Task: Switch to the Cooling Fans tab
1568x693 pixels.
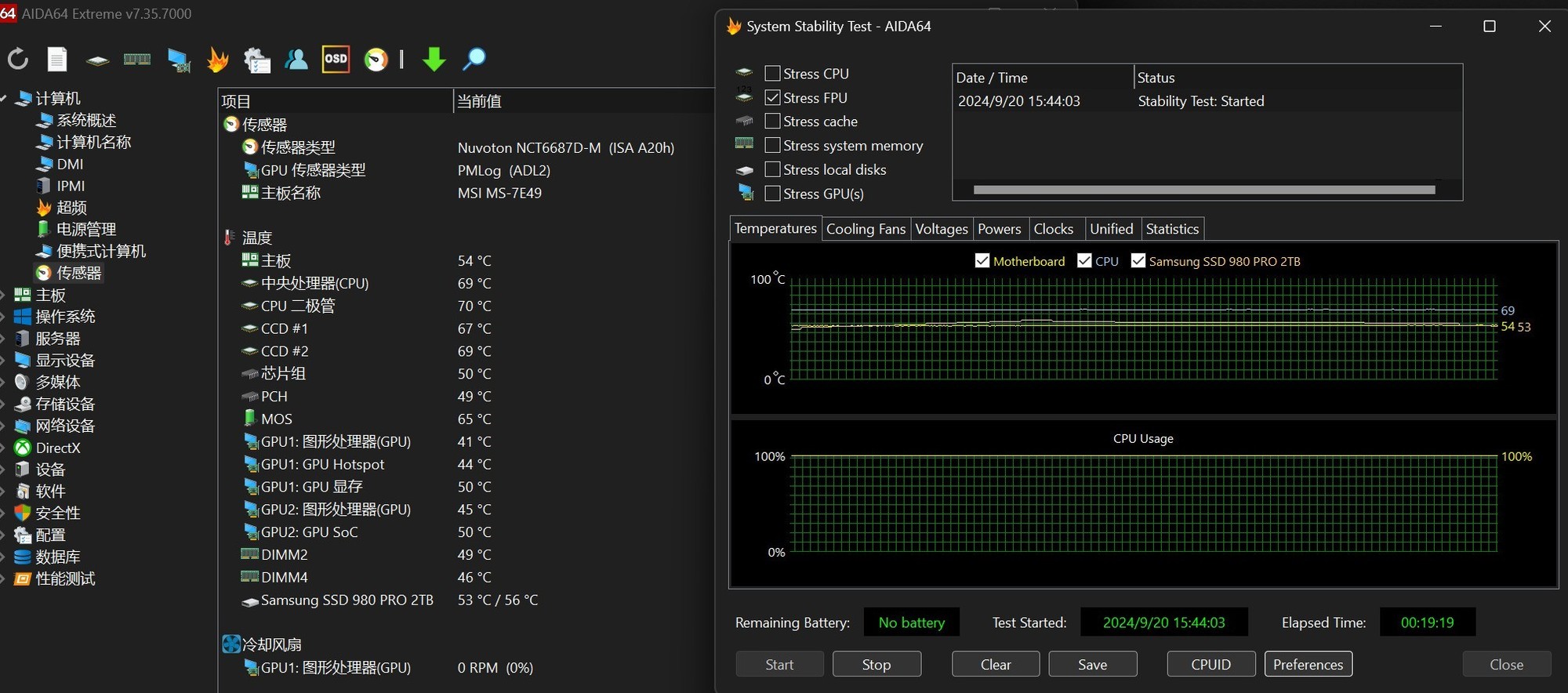Action: pyautogui.click(x=866, y=229)
